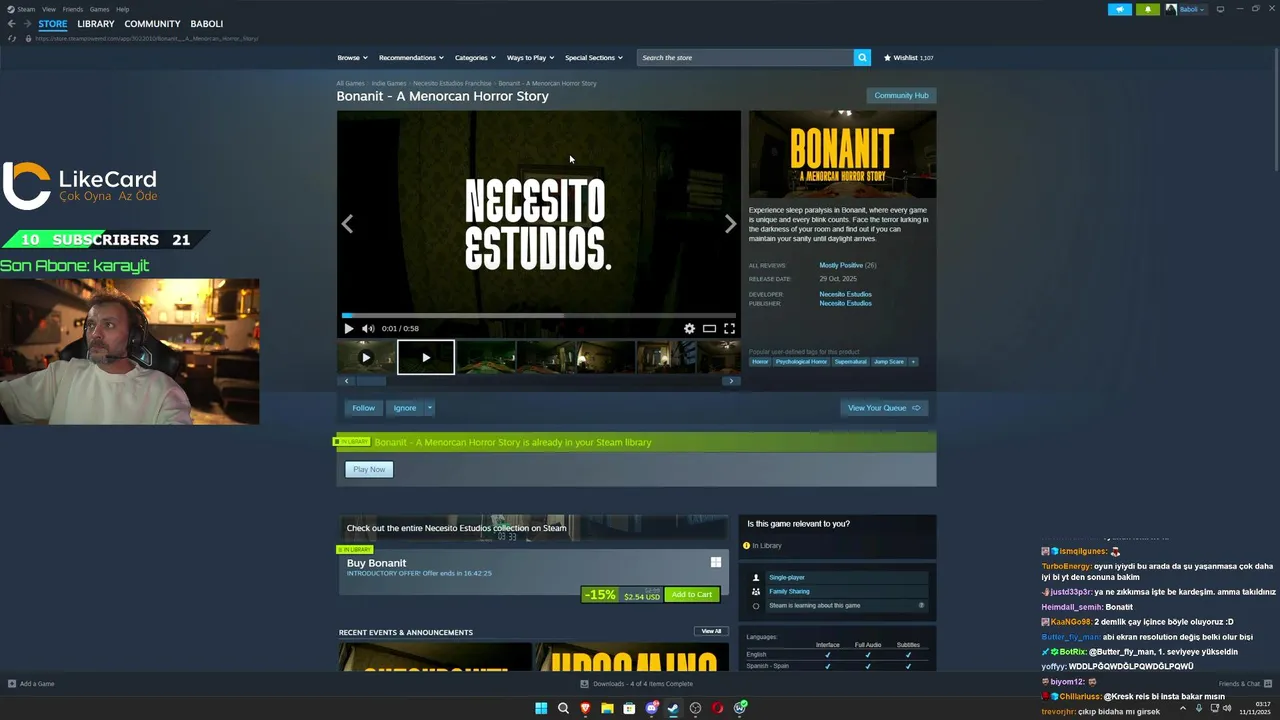The height and width of the screenshot is (720, 1280).
Task: Click Add a Game plus icon
Action: (x=12, y=684)
